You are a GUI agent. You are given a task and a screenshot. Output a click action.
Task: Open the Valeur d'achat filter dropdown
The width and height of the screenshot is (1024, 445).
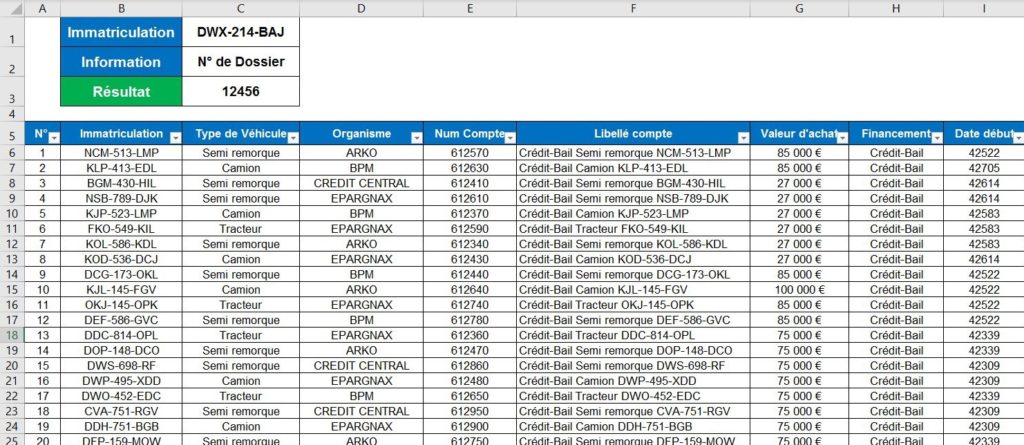point(841,137)
